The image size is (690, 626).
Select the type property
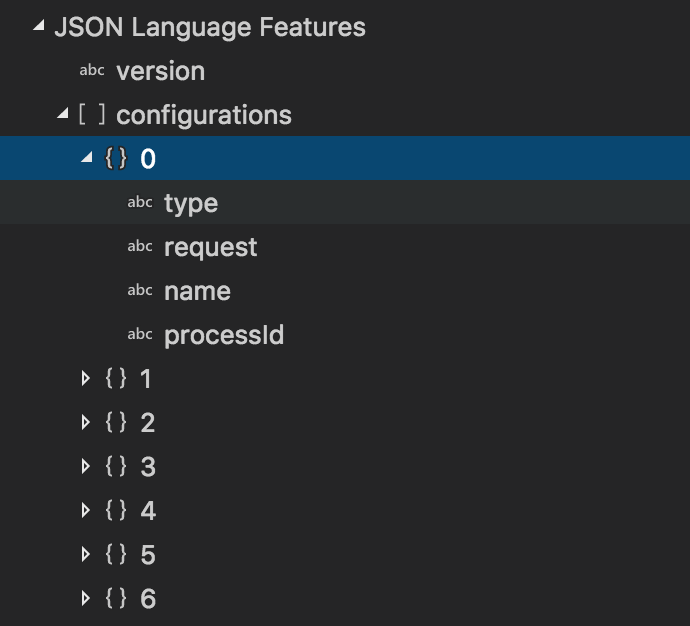191,204
